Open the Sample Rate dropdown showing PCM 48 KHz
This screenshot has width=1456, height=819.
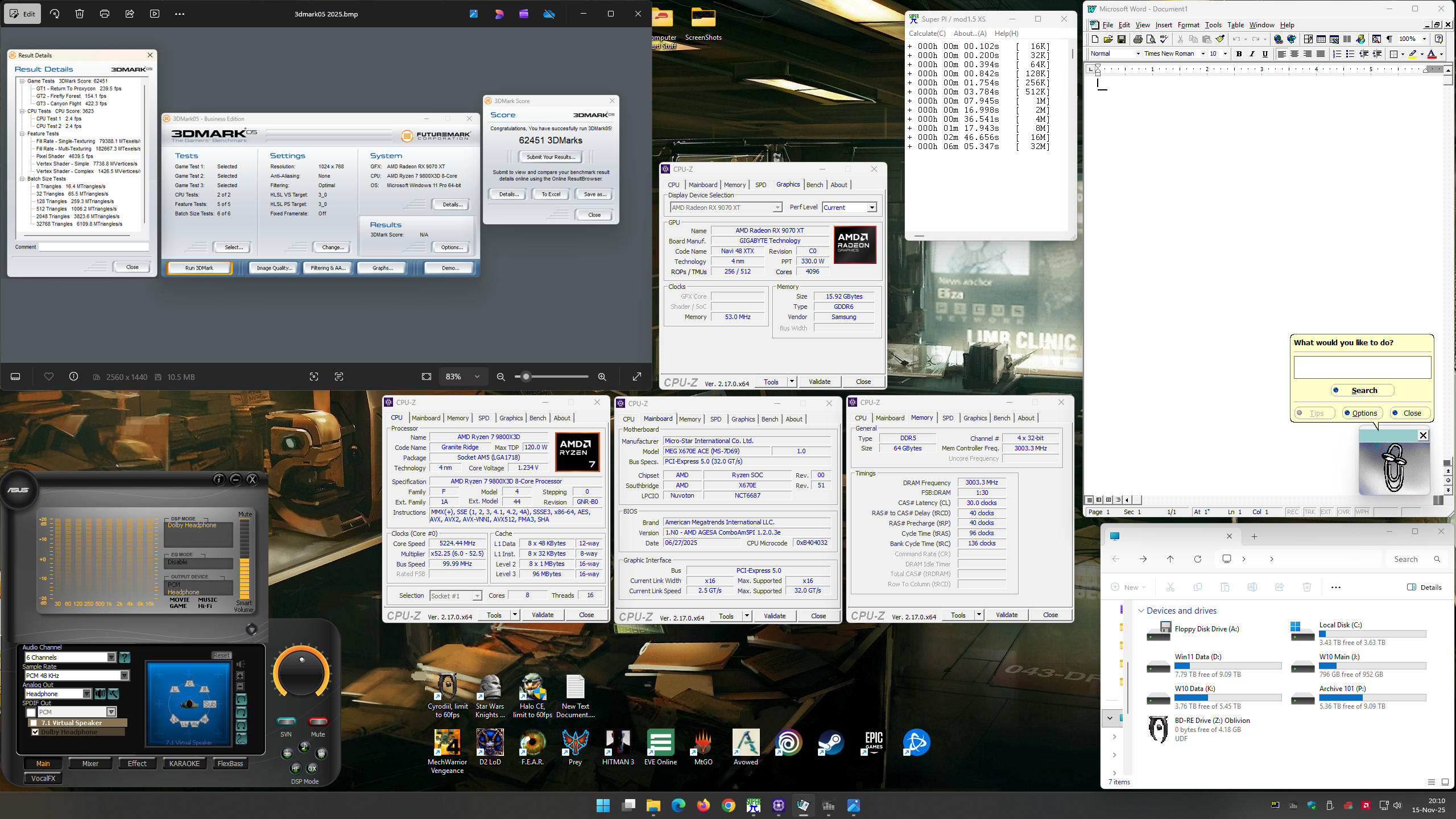[x=125, y=676]
